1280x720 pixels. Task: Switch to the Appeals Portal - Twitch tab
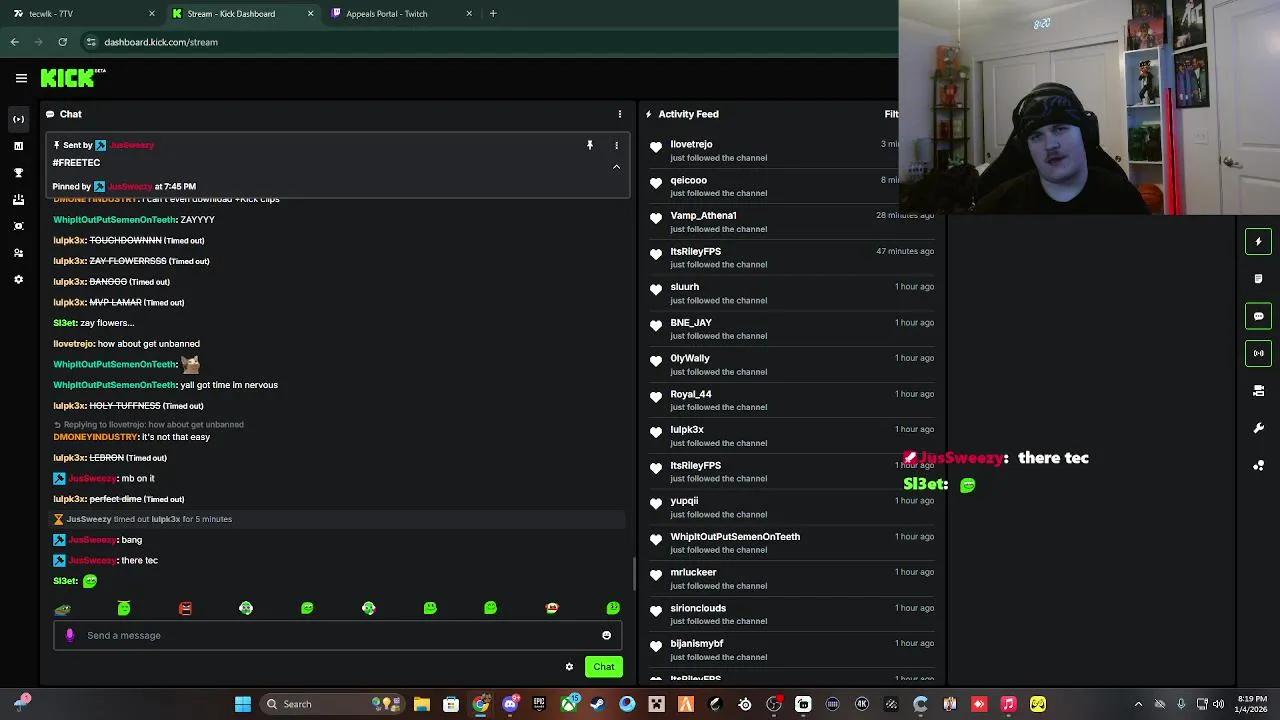coord(402,14)
